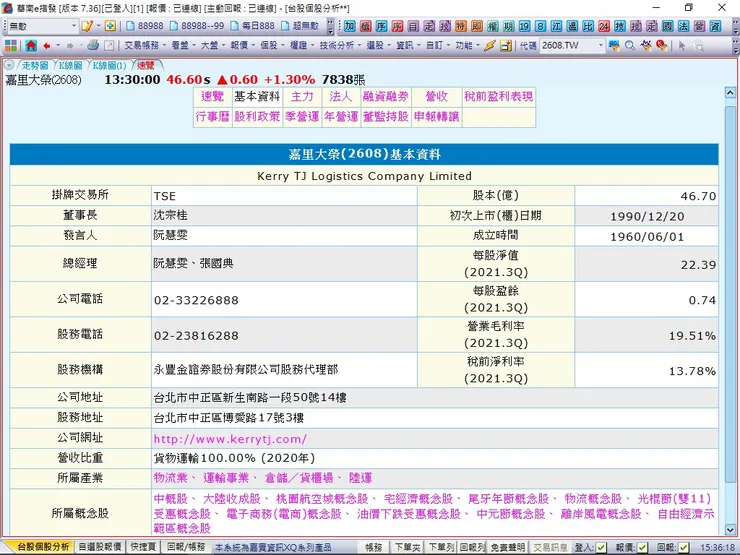
Task: Click the blue '資' shortcut icon
Action: pos(715,26)
